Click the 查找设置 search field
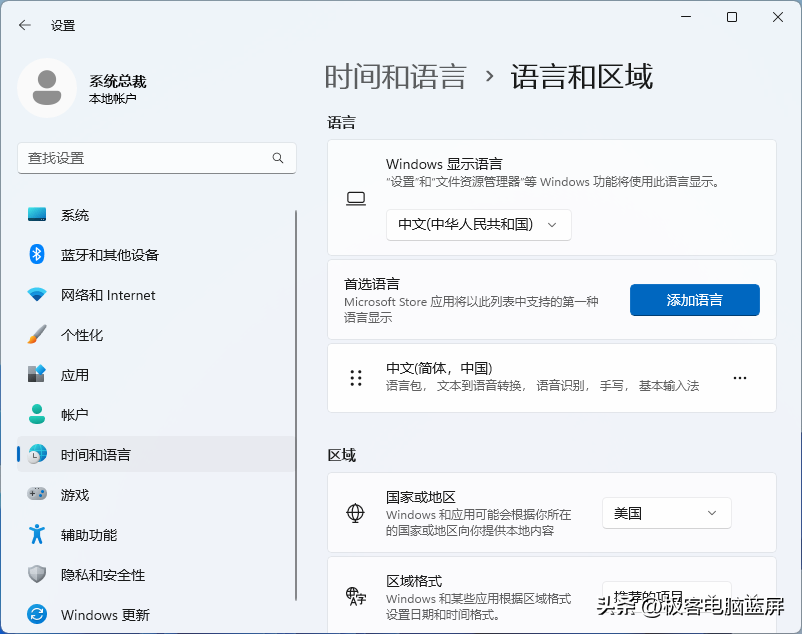This screenshot has width=802, height=634. 157,158
